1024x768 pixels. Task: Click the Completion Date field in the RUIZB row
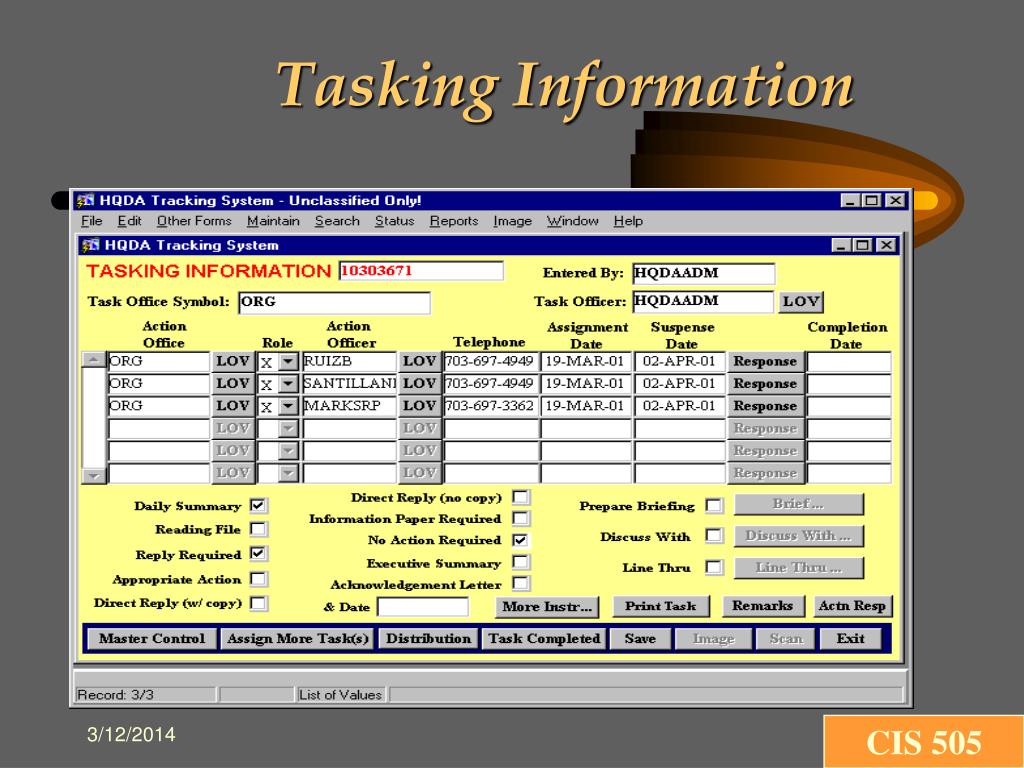click(x=849, y=362)
